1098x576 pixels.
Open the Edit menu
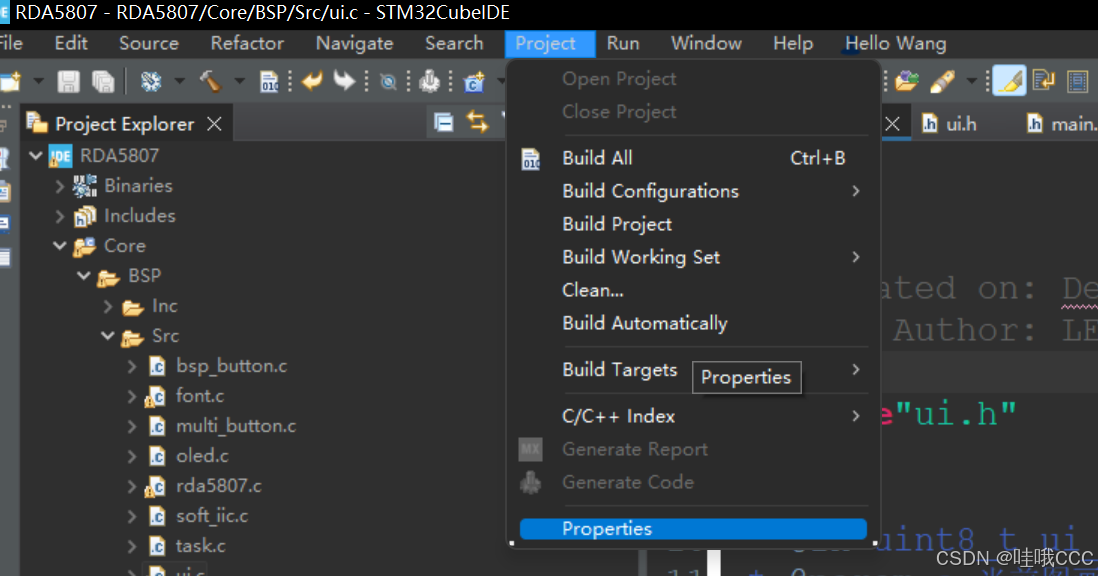pos(71,43)
